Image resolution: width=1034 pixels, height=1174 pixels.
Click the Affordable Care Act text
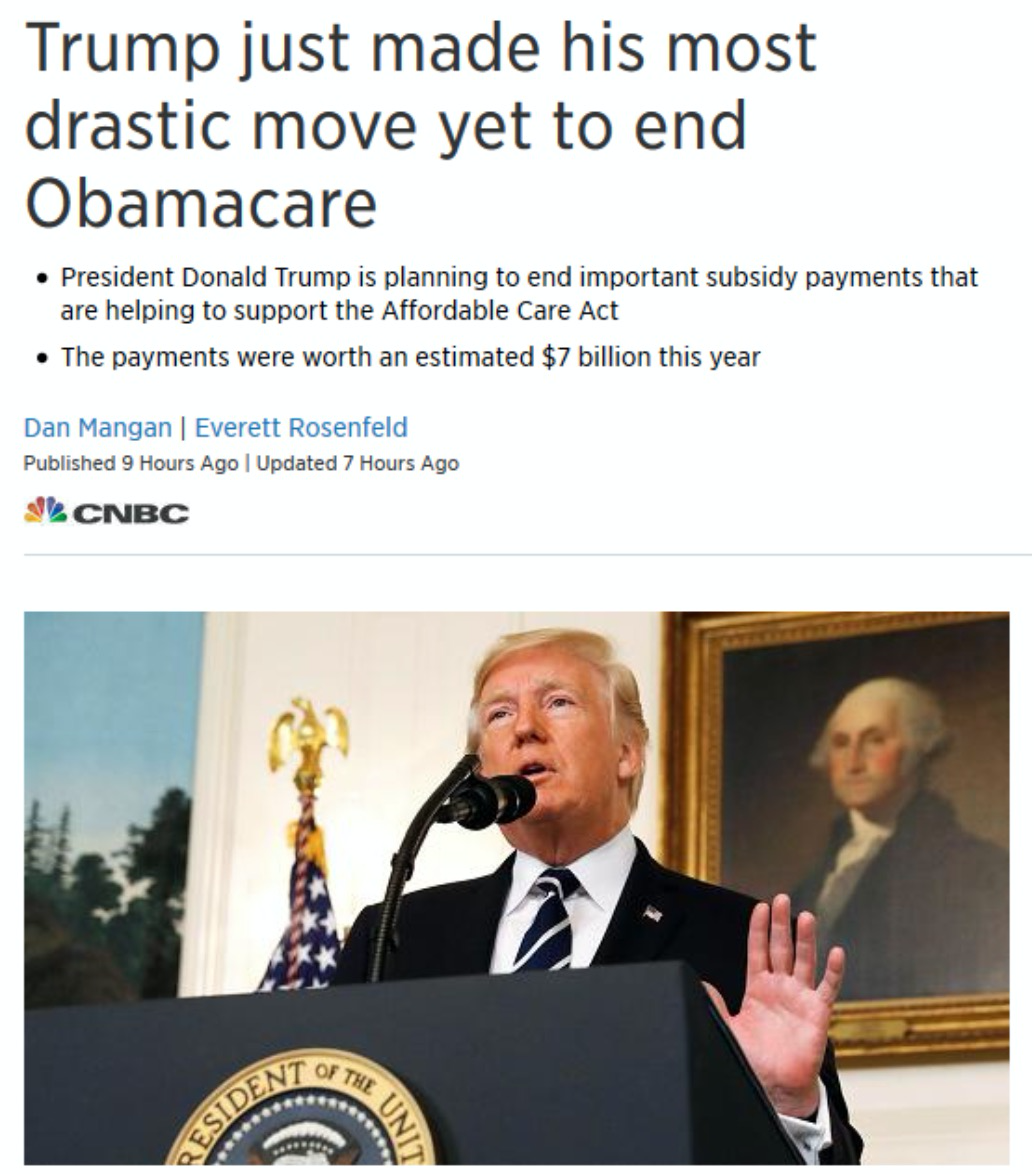click(500, 310)
